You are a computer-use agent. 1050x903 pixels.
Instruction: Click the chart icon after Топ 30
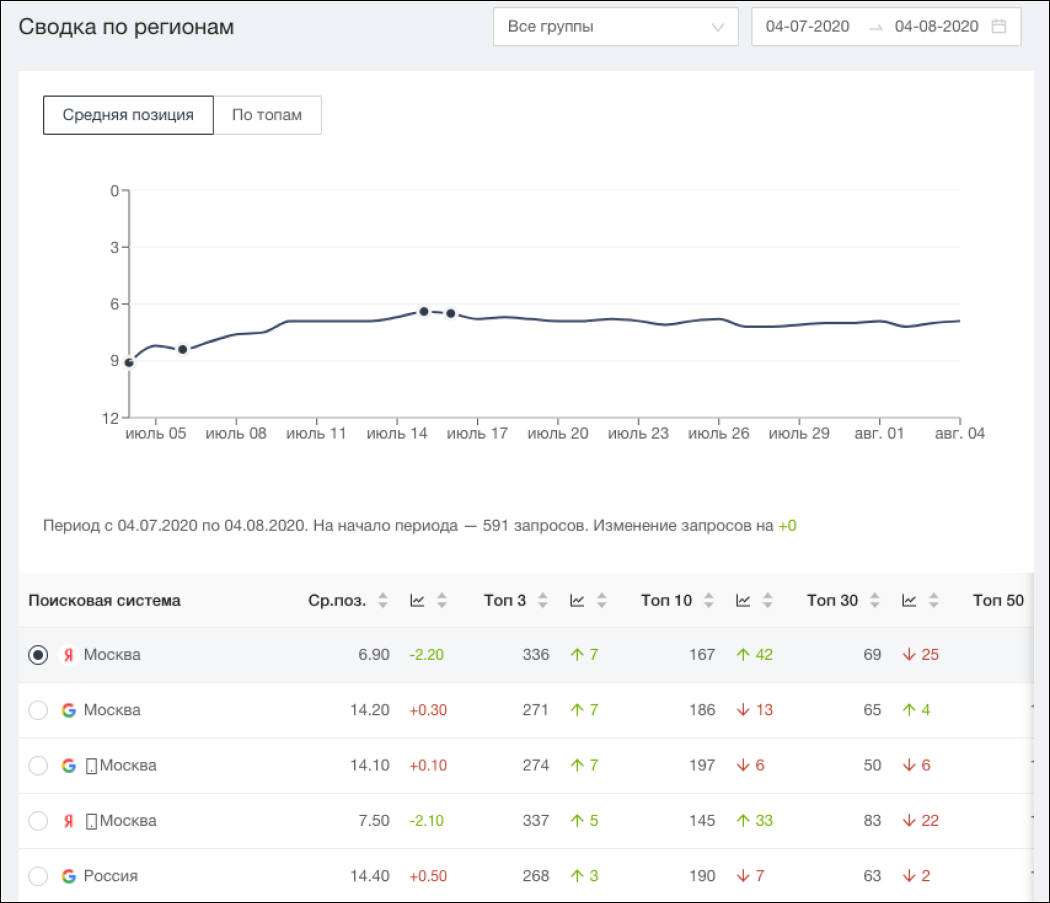[x=910, y=601]
